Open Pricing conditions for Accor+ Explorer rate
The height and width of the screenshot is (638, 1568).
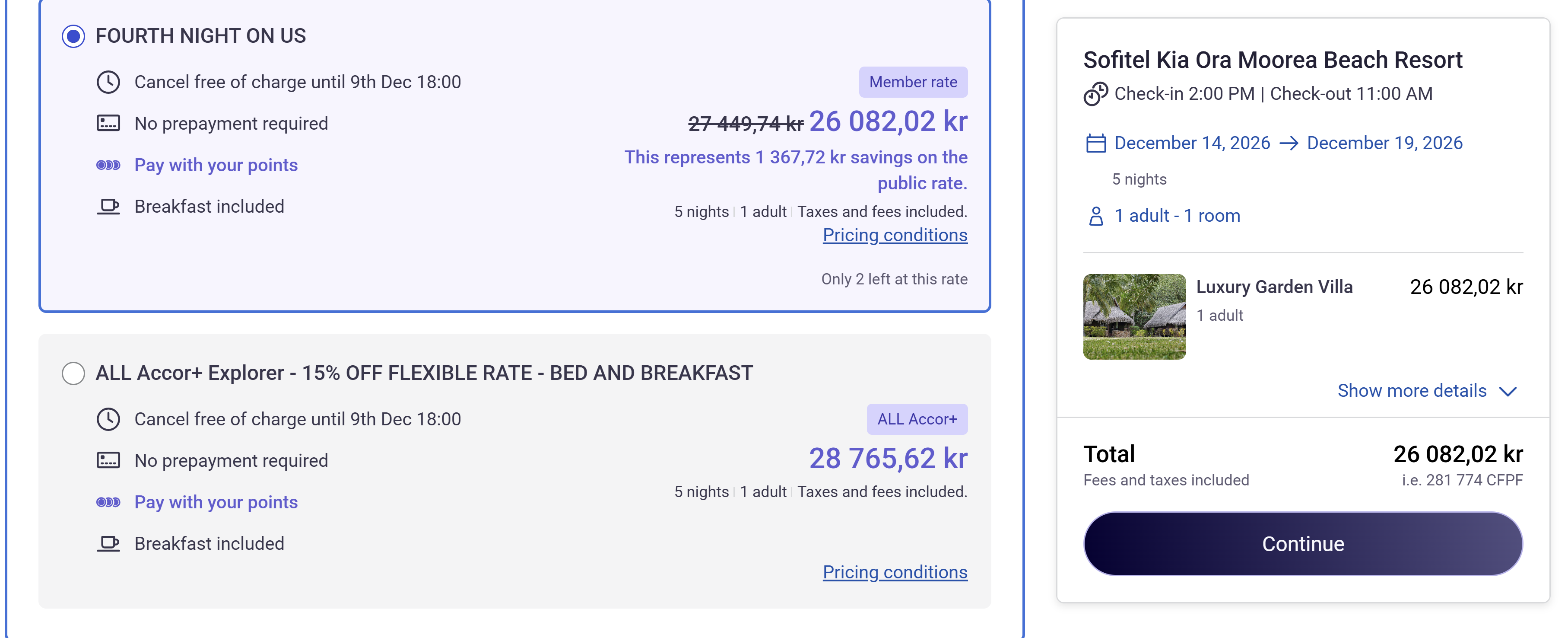(x=895, y=572)
